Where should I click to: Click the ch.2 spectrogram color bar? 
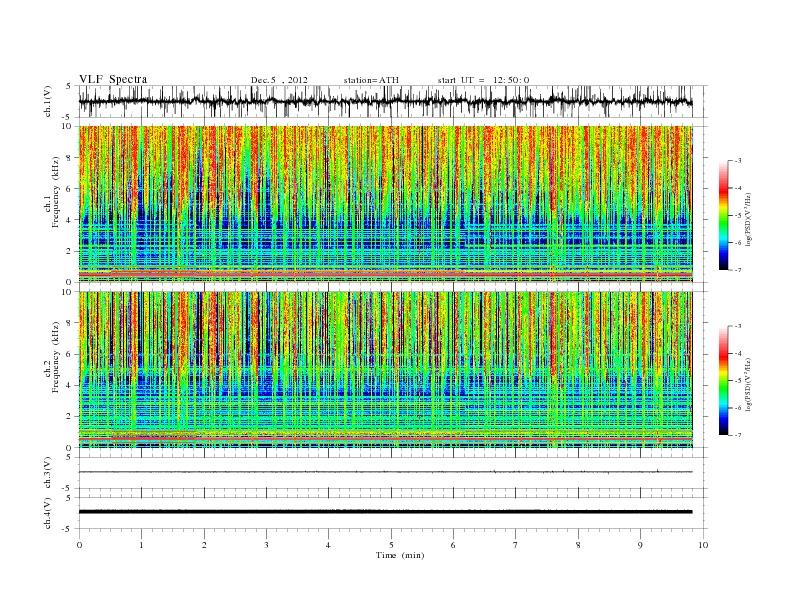723,381
